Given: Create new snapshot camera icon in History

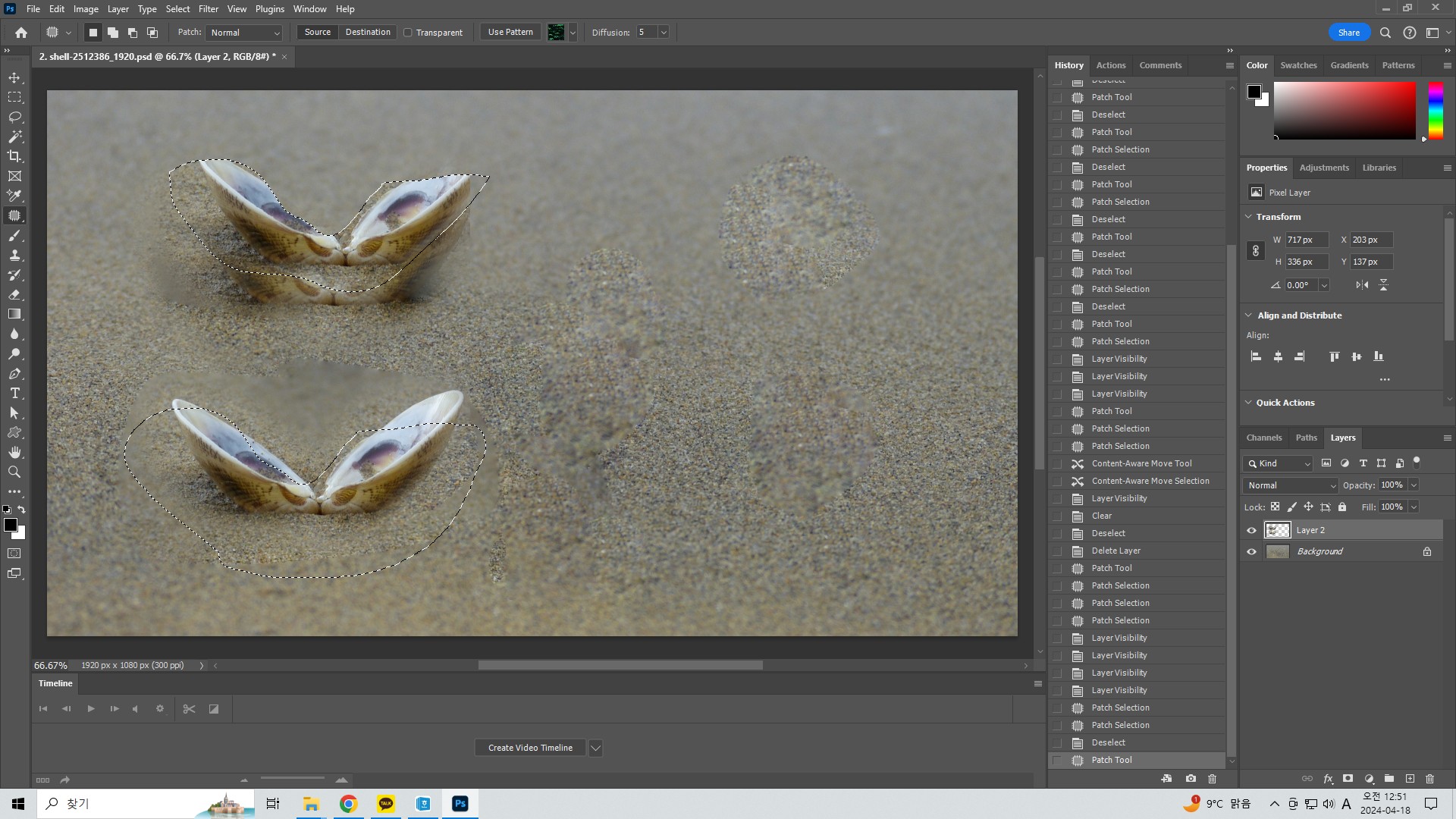Looking at the screenshot, I should pos(1191,779).
